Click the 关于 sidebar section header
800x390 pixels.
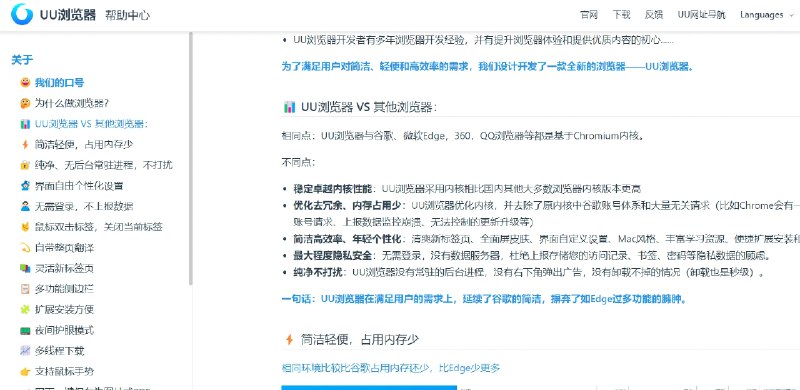point(22,60)
